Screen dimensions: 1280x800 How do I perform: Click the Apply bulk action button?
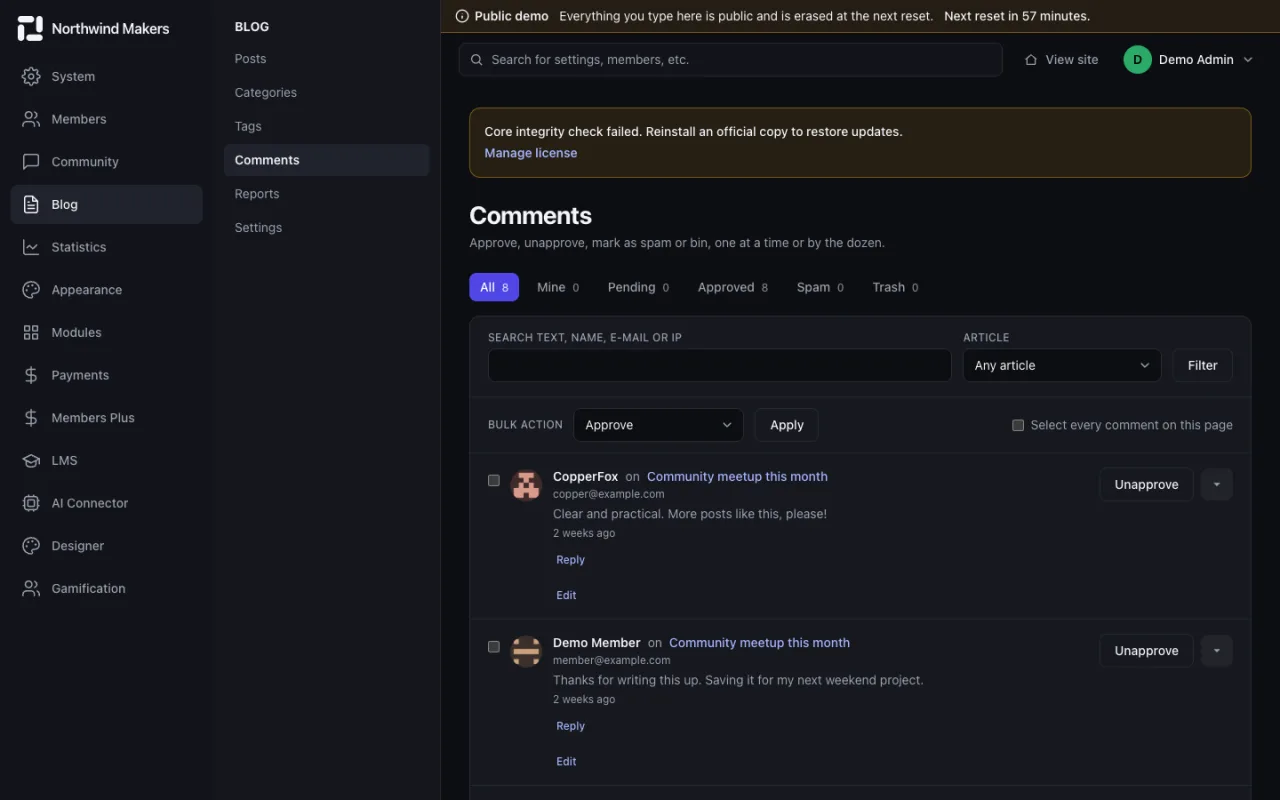pos(787,425)
